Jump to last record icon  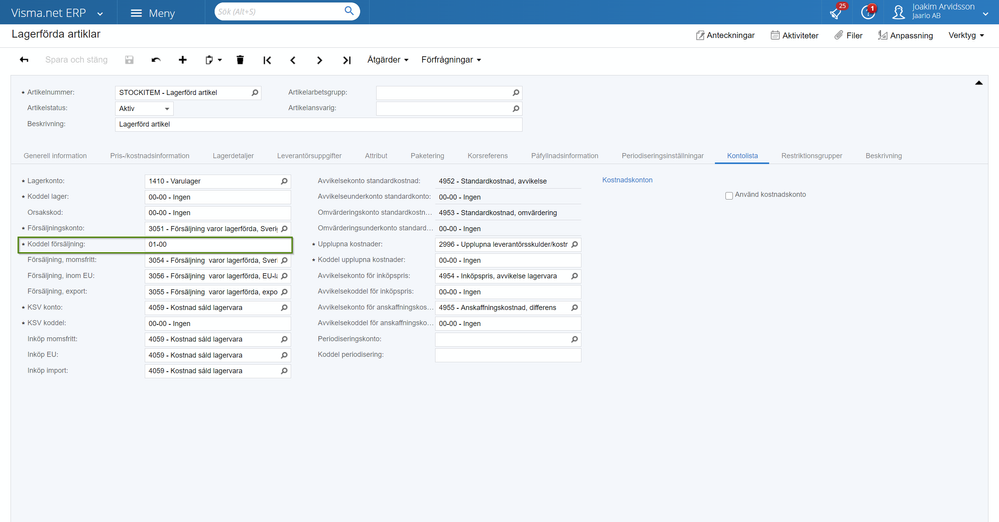pyautogui.click(x=346, y=60)
